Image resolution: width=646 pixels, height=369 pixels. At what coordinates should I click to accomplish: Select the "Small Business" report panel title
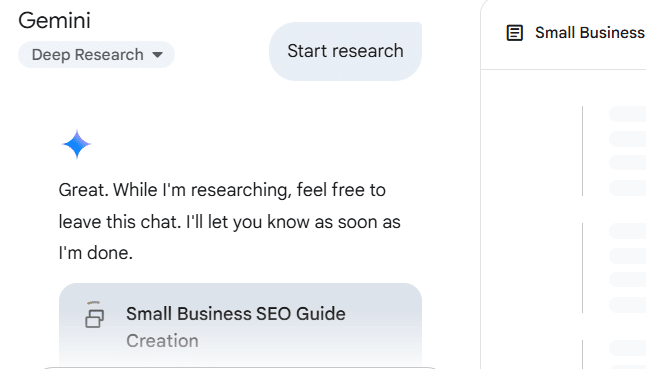click(x=590, y=33)
